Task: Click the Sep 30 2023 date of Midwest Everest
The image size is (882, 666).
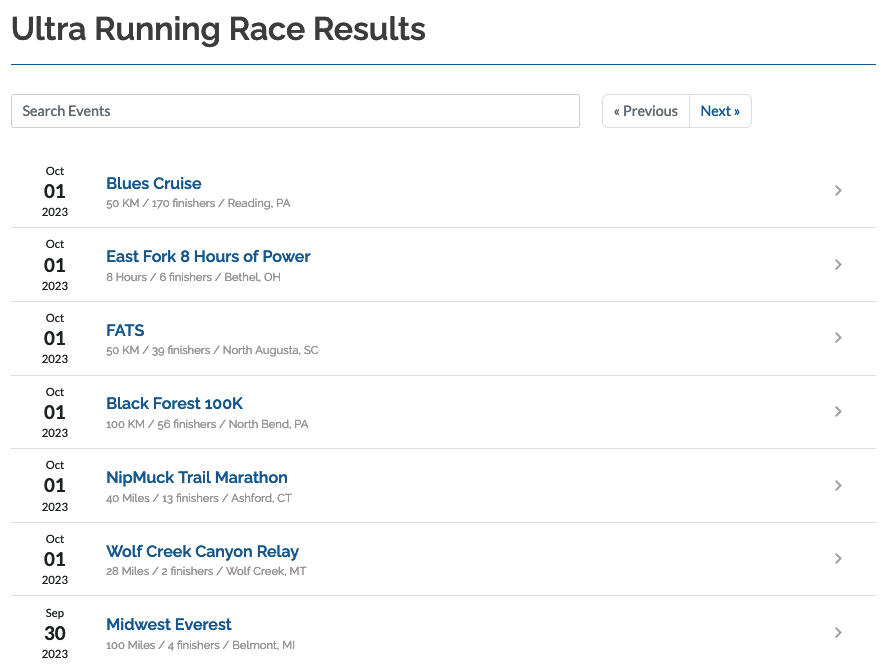Action: [55, 633]
